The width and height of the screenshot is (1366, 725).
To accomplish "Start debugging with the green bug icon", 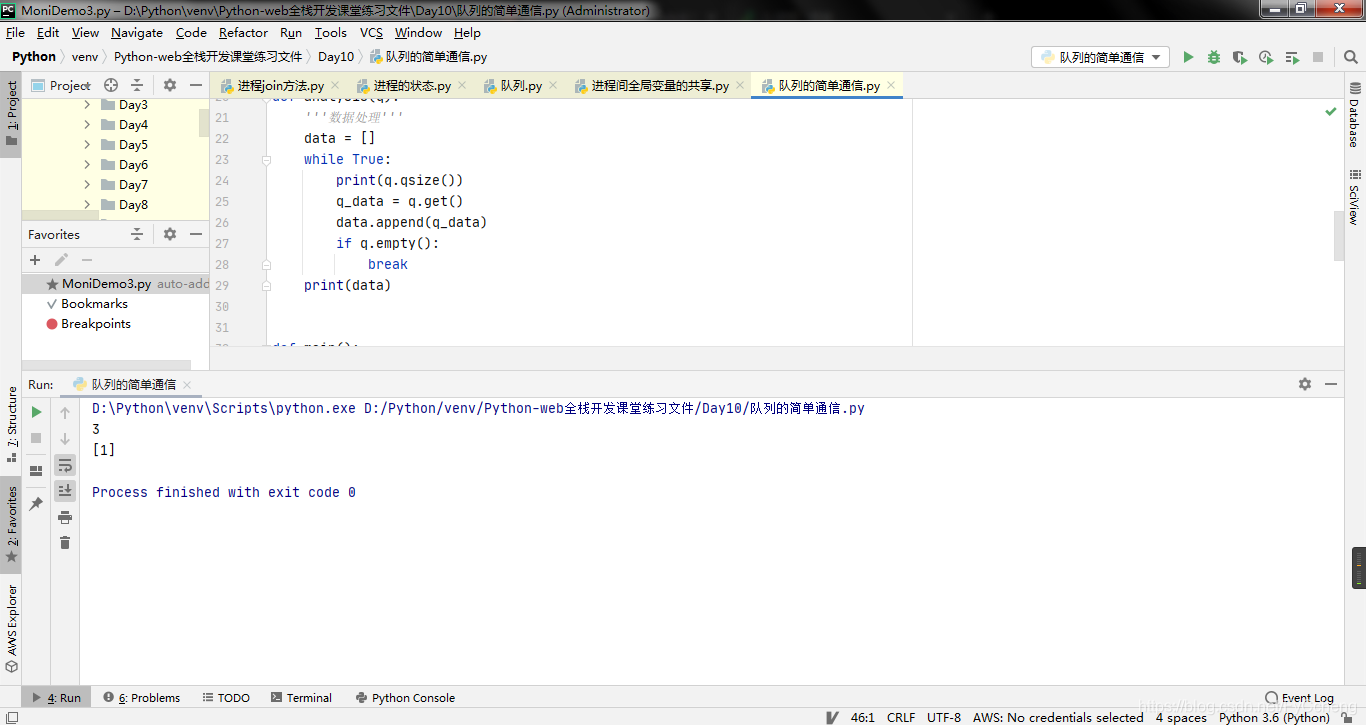I will [x=1214, y=57].
